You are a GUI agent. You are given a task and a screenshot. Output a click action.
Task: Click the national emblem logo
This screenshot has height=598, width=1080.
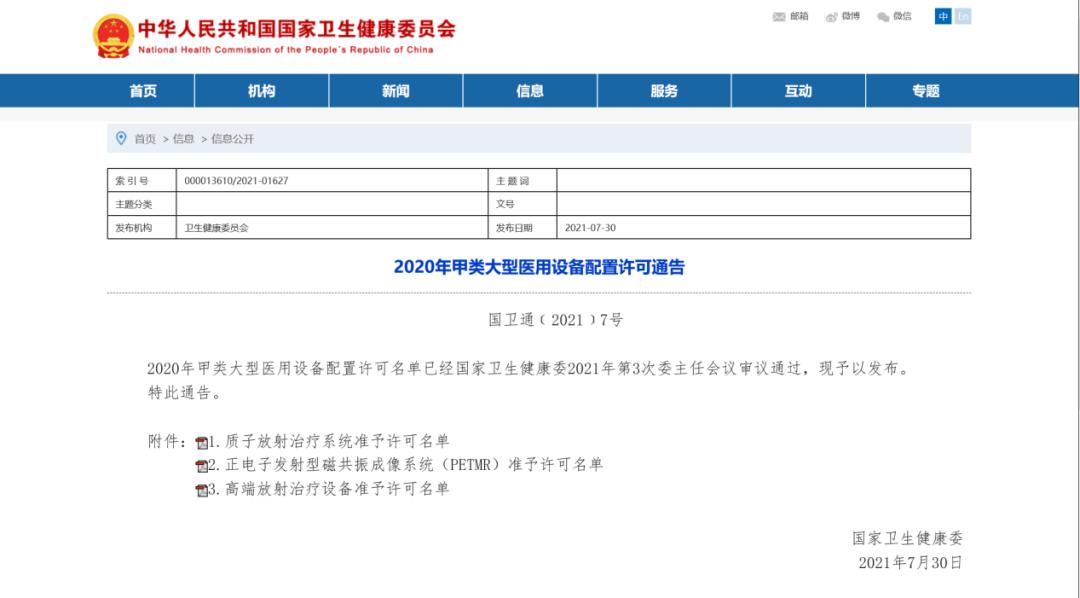coord(113,33)
